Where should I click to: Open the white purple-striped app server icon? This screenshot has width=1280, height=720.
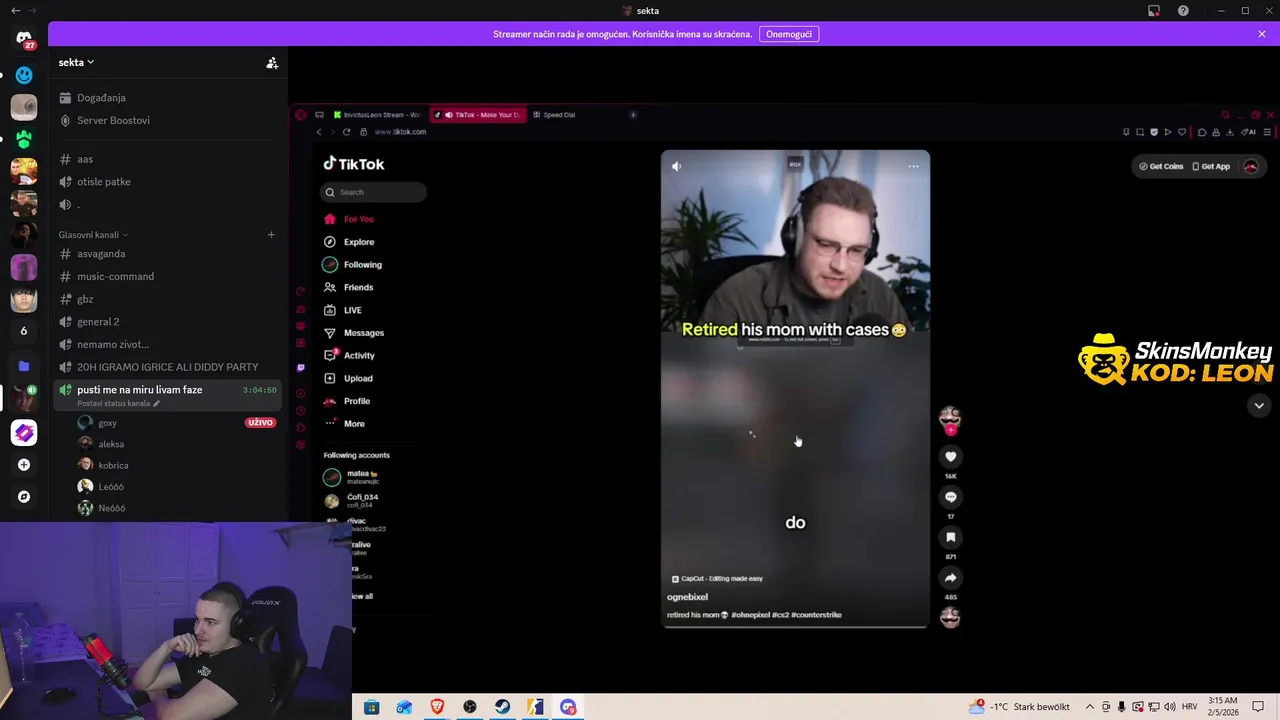point(24,432)
